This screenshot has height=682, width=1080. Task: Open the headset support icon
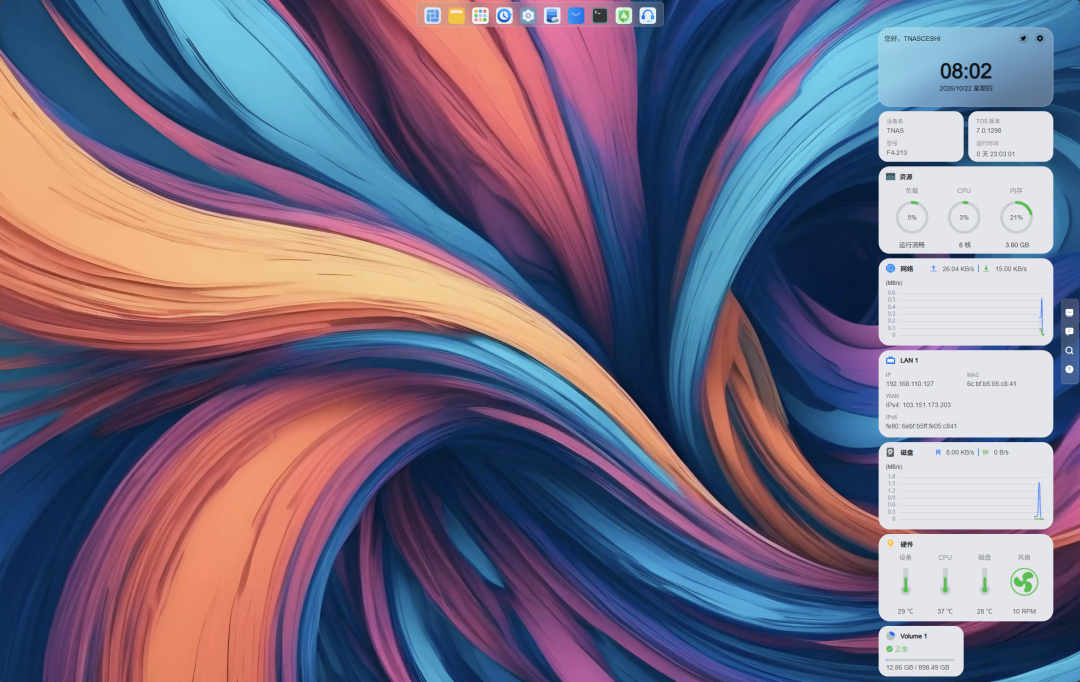(x=647, y=15)
